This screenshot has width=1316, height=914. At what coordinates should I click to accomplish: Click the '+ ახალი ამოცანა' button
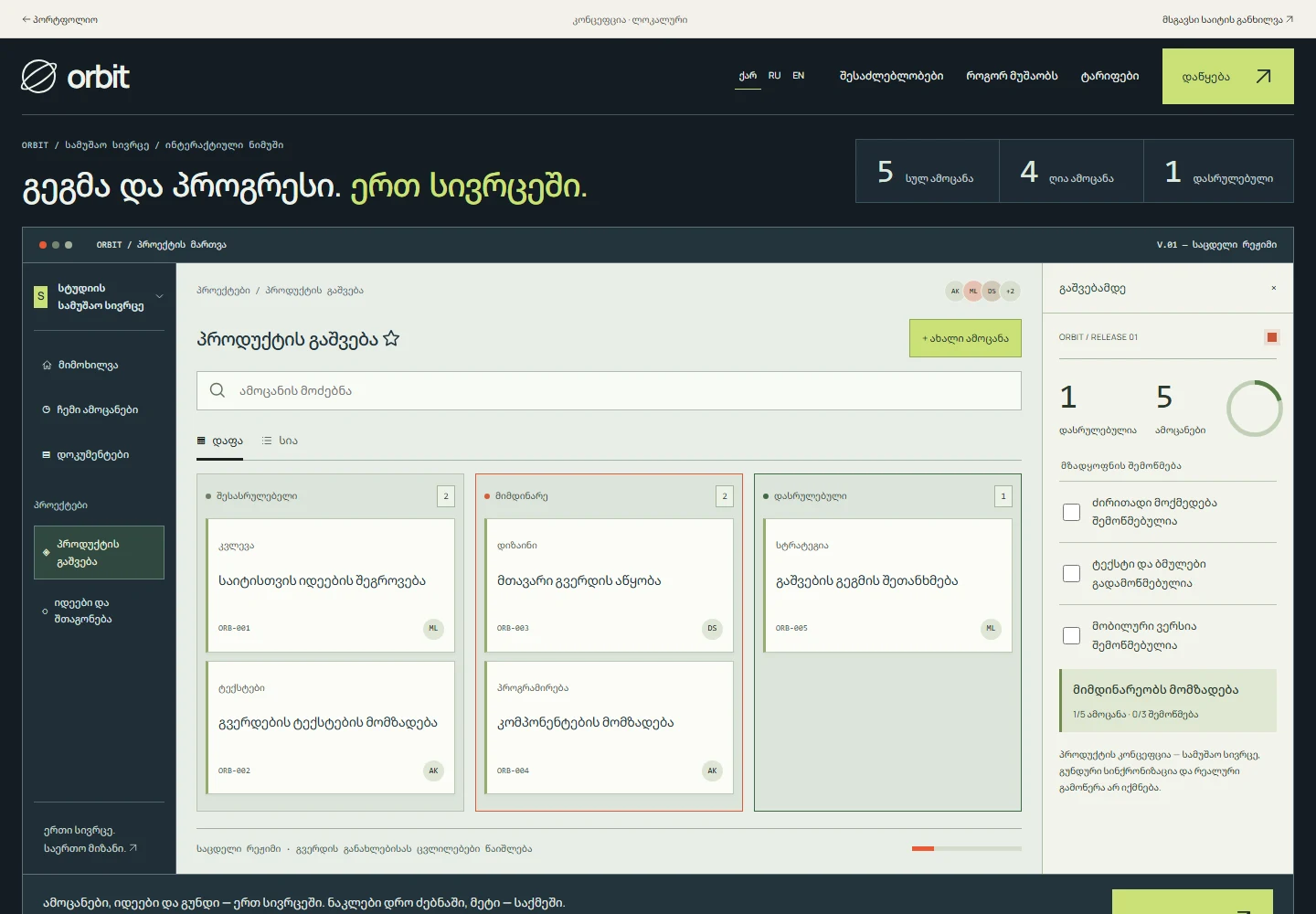tap(965, 338)
